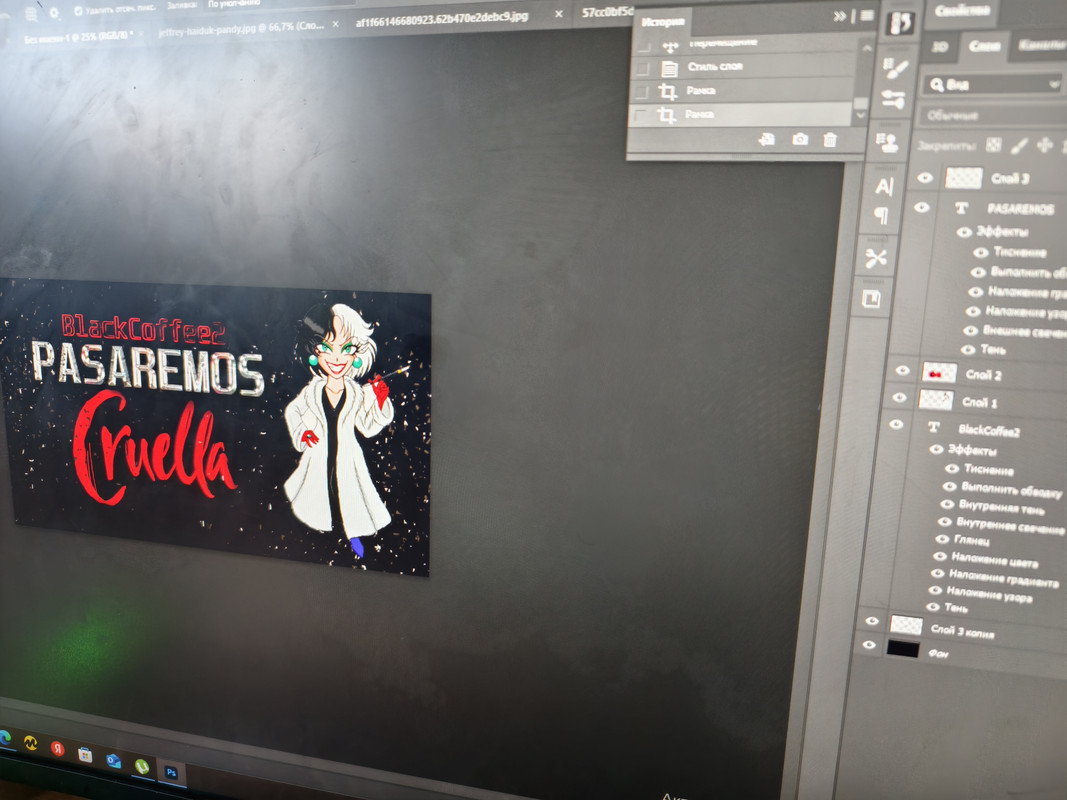Hide the BlackCoffee2 text layer

[896, 424]
